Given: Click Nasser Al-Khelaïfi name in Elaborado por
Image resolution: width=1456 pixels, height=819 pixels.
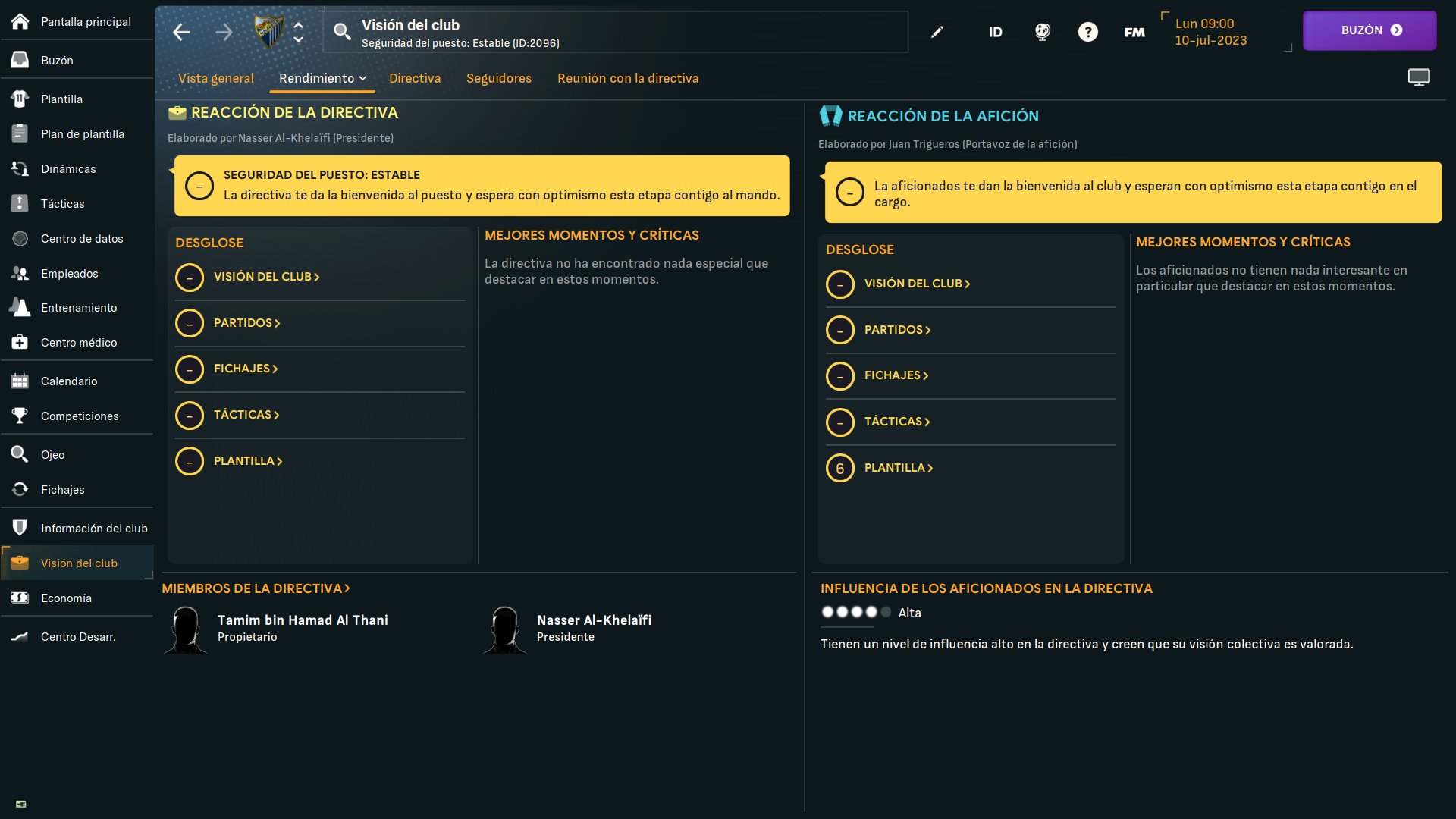Looking at the screenshot, I should coord(284,138).
